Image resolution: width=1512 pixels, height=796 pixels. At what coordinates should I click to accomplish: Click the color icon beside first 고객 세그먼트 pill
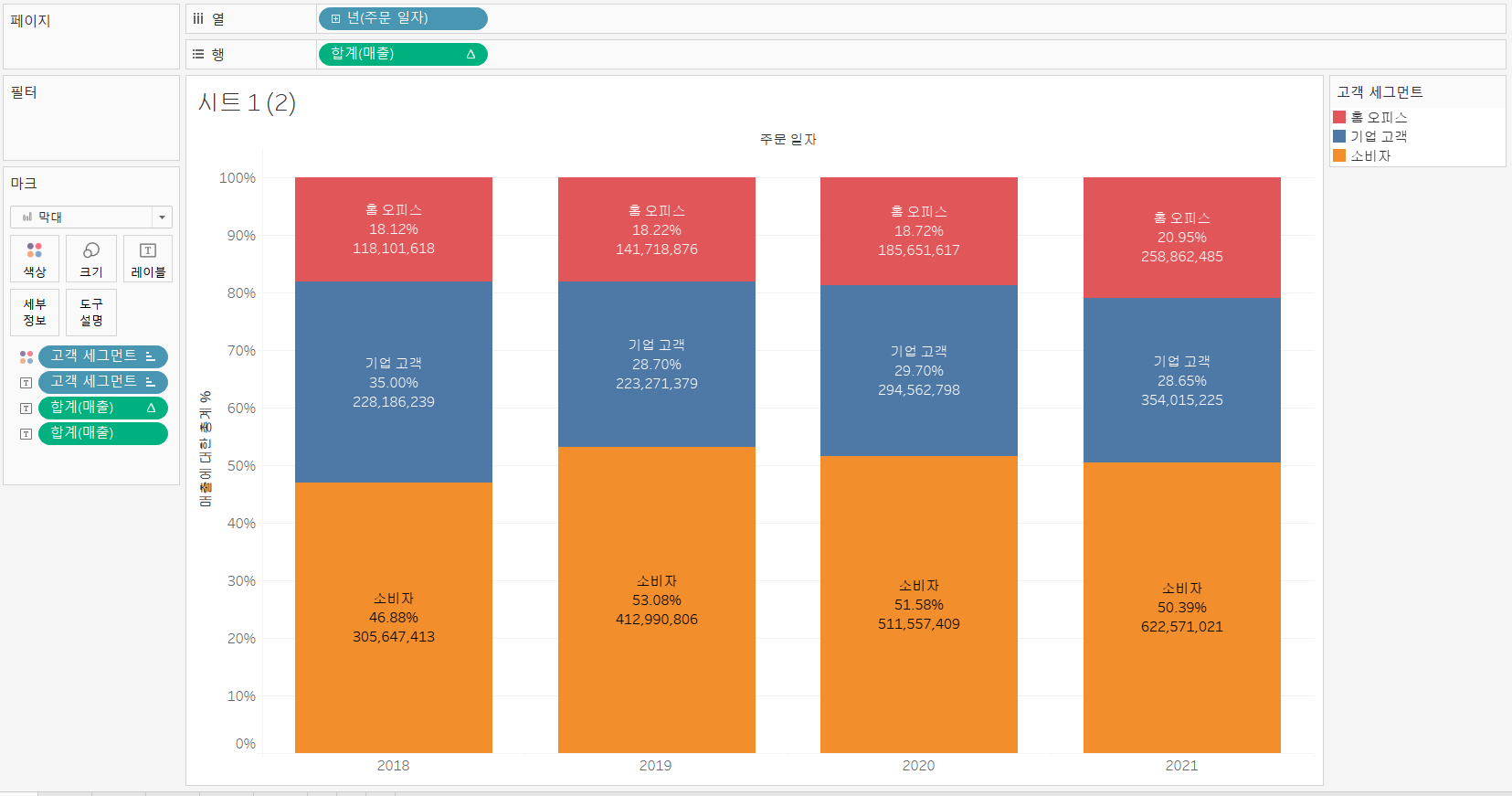coord(26,356)
